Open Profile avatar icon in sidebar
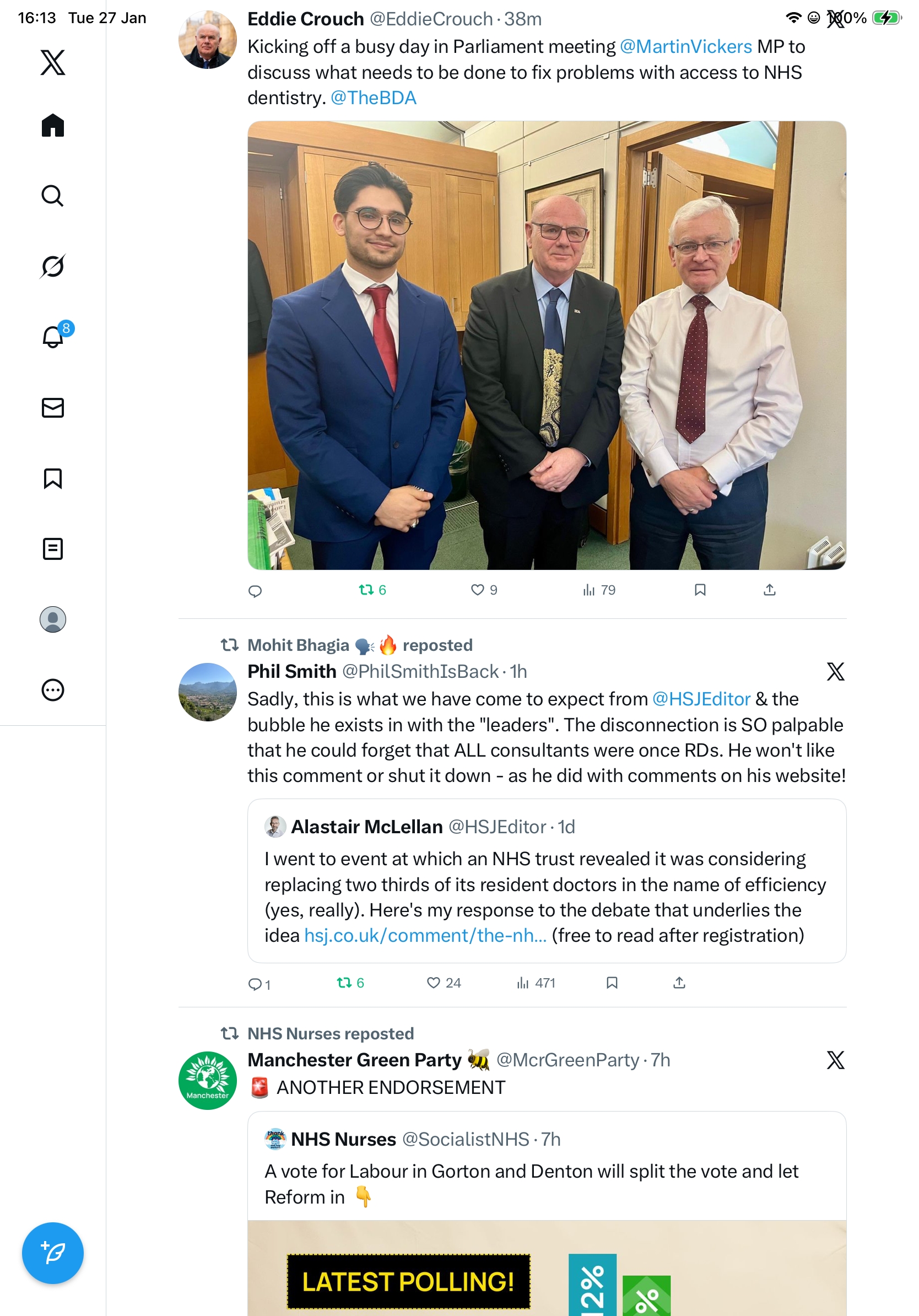 coord(53,619)
